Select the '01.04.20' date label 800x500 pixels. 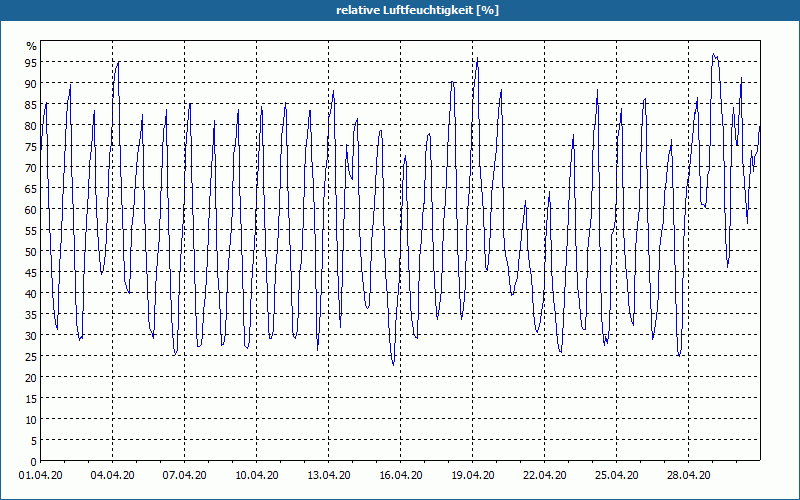[x=41, y=475]
